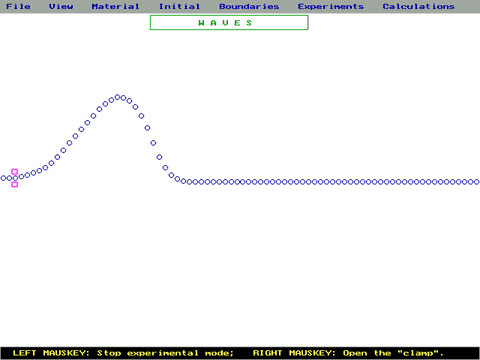Open the Calculations menu
480x360 pixels.
[x=418, y=6]
